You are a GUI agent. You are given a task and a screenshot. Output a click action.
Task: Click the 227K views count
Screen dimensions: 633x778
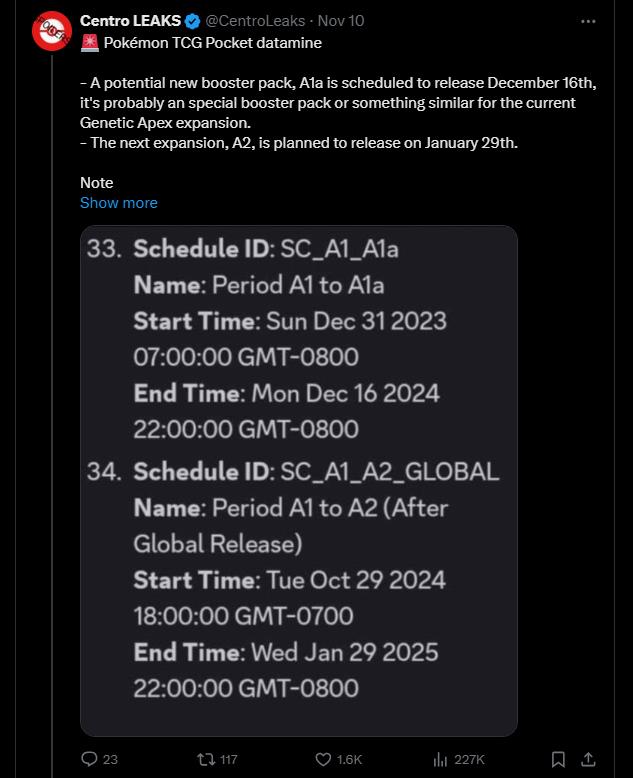(469, 760)
